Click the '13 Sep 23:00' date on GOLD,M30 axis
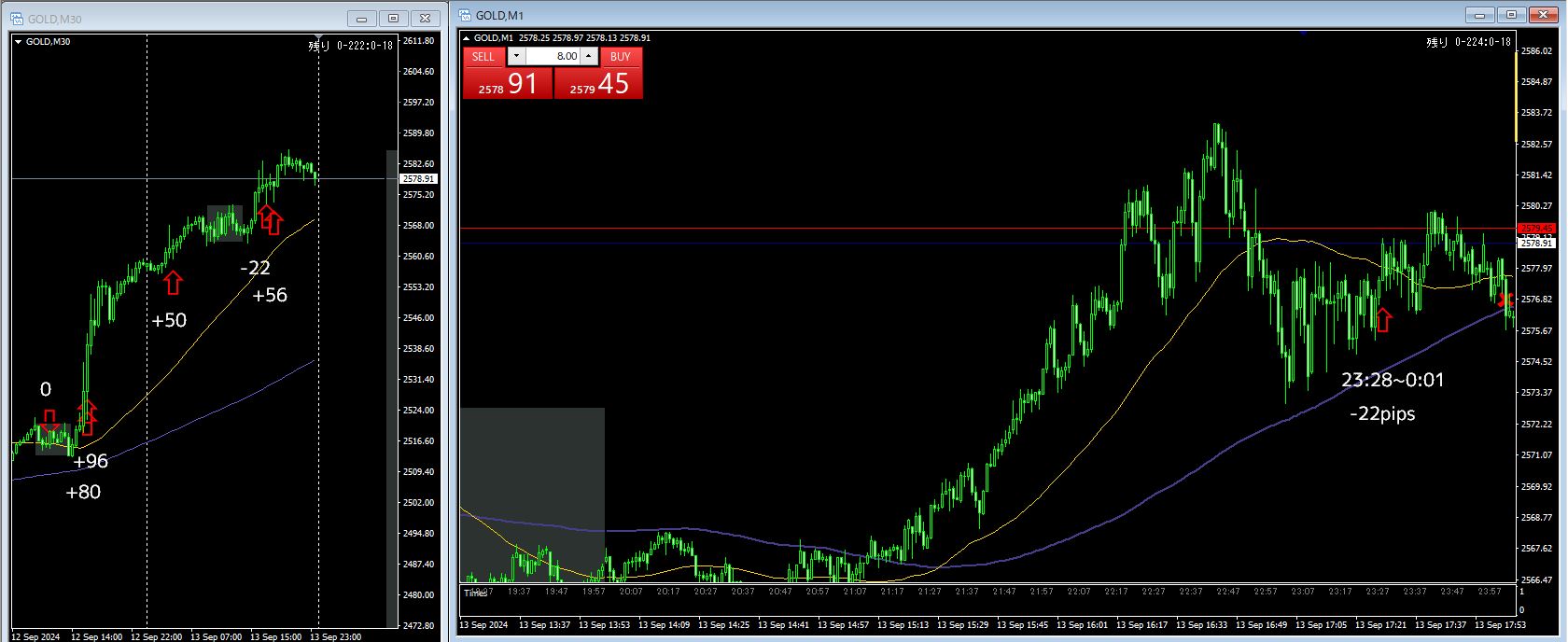 click(336, 636)
